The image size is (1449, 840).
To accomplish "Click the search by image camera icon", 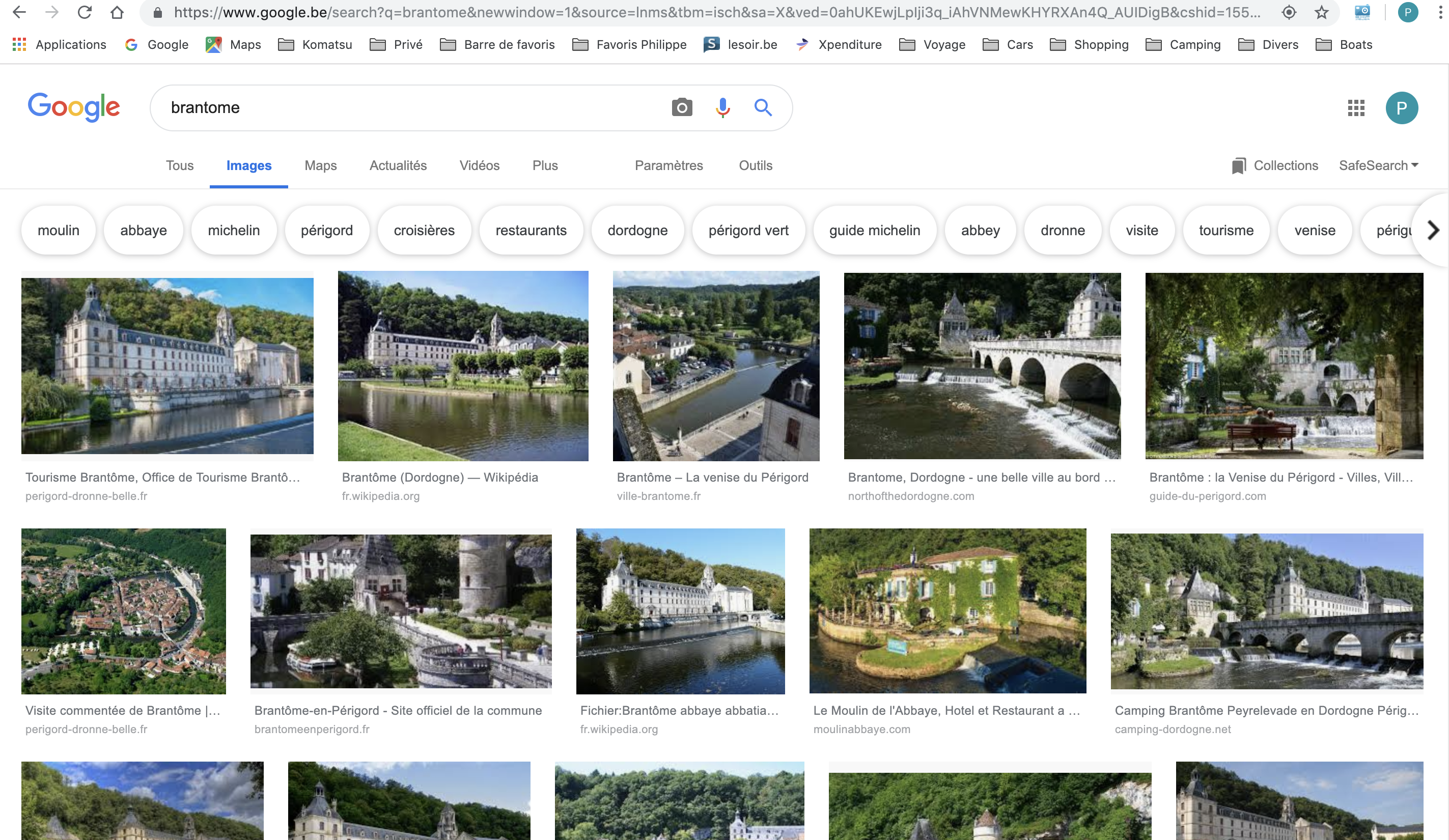I will click(681, 107).
